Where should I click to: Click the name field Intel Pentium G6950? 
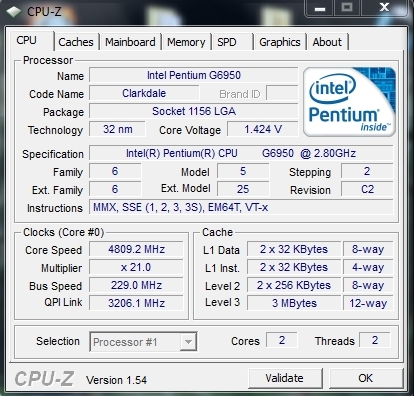coord(194,75)
